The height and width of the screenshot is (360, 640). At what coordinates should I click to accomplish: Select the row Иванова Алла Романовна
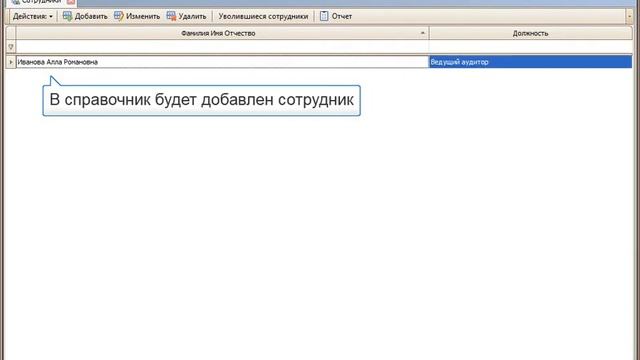click(x=222, y=62)
